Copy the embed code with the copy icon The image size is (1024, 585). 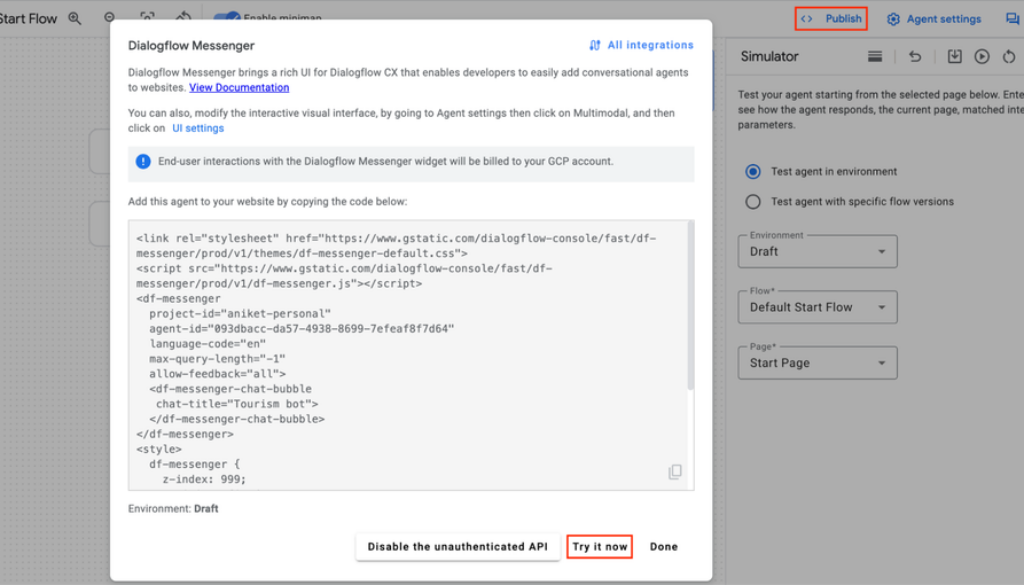click(675, 472)
